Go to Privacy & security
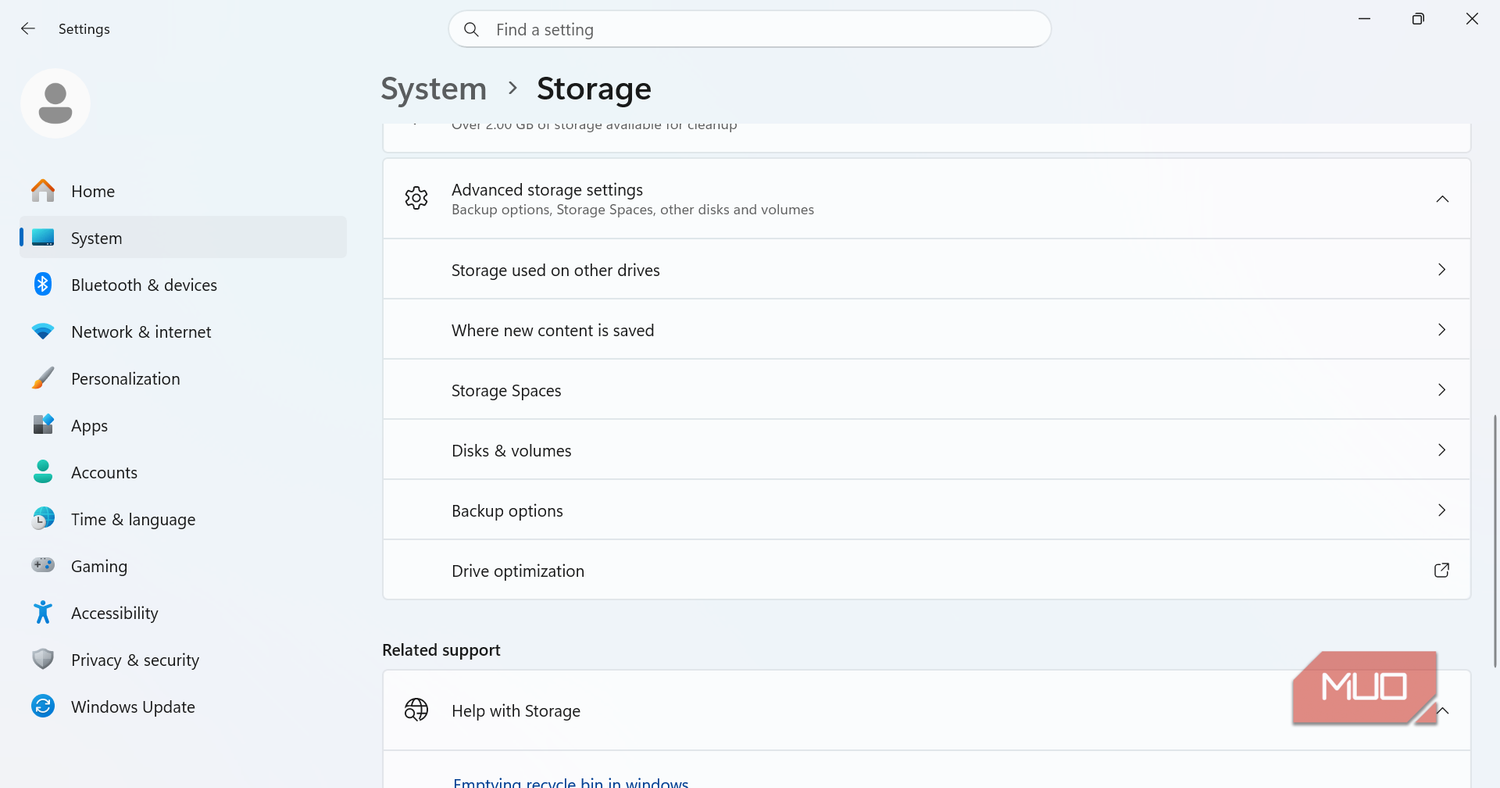 (183, 660)
